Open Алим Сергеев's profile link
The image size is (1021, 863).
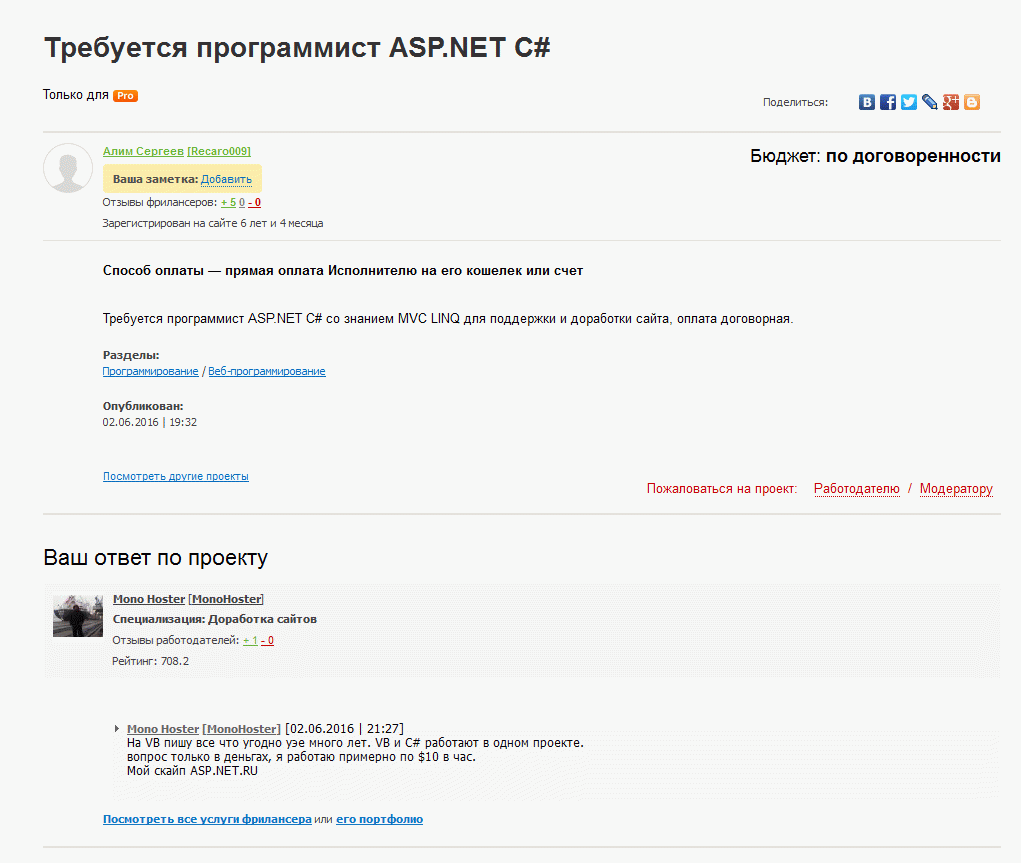click(143, 151)
